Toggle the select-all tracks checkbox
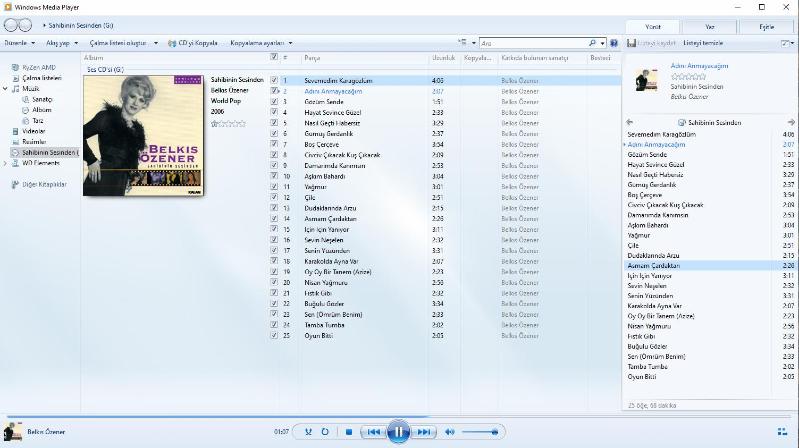This screenshot has width=799, height=448. (274, 57)
